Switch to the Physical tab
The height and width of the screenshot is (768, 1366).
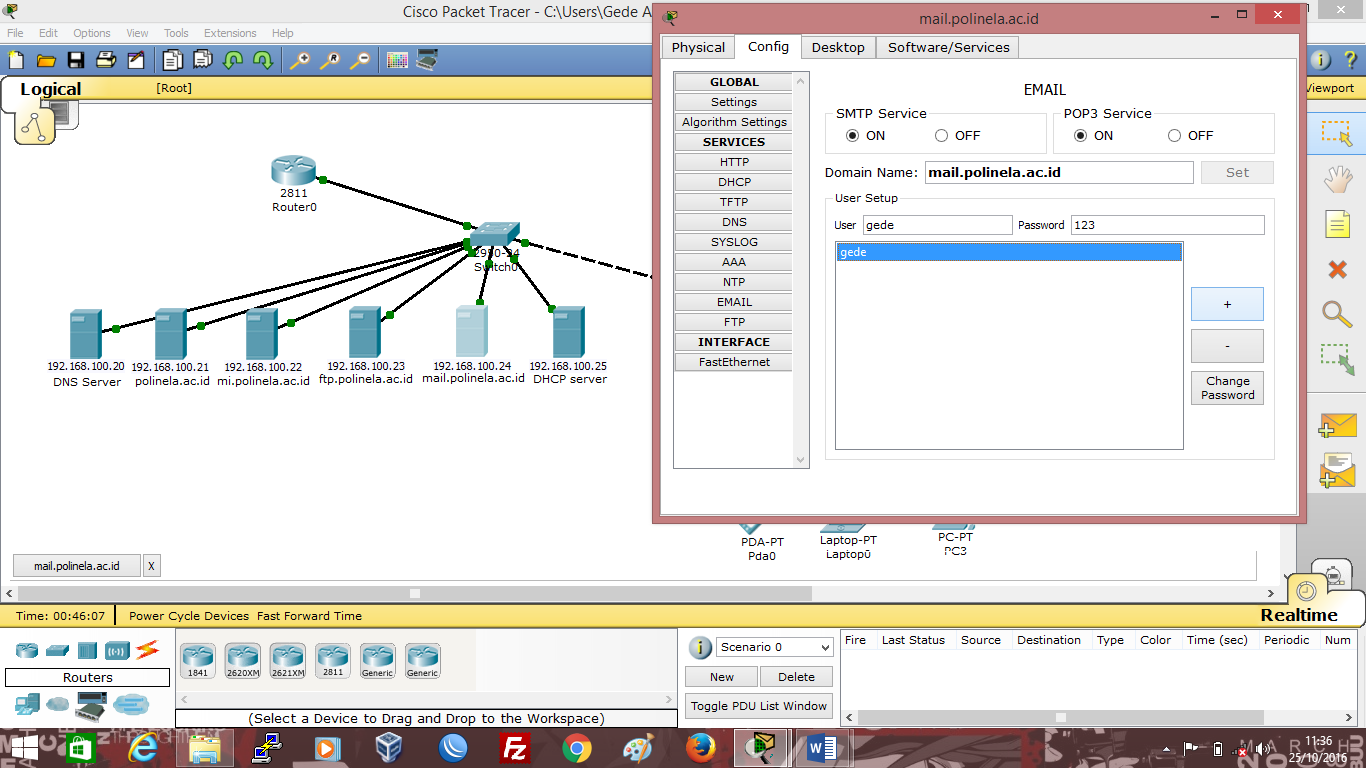tap(698, 47)
